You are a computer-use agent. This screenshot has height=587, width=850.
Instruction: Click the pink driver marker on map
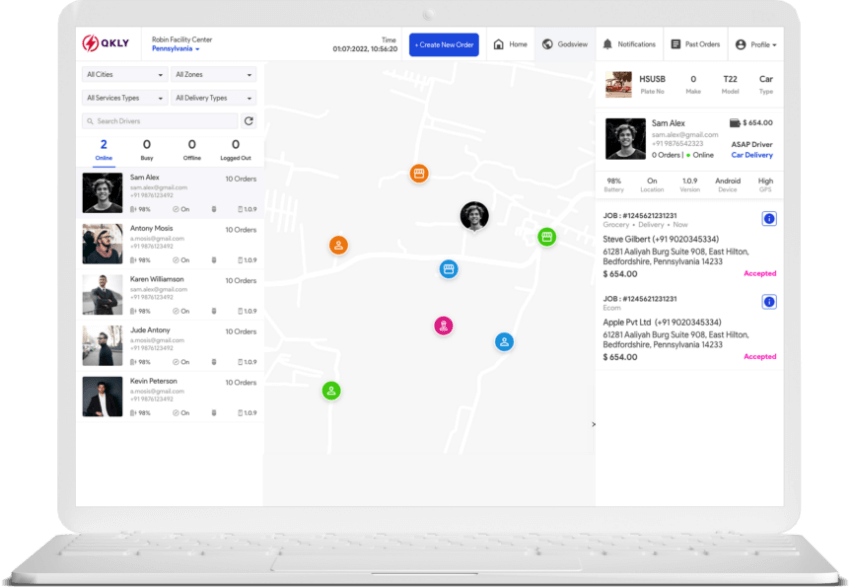pyautogui.click(x=443, y=326)
